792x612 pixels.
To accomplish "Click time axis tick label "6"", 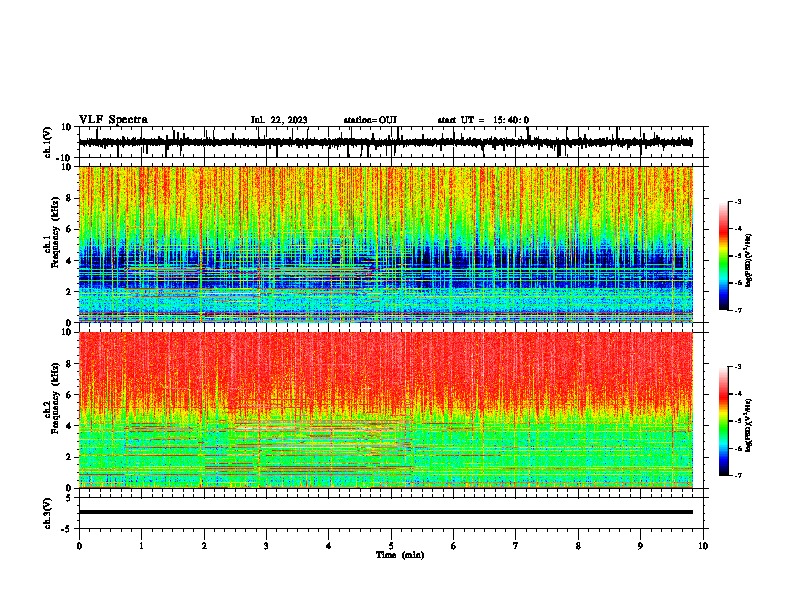I will point(454,546).
